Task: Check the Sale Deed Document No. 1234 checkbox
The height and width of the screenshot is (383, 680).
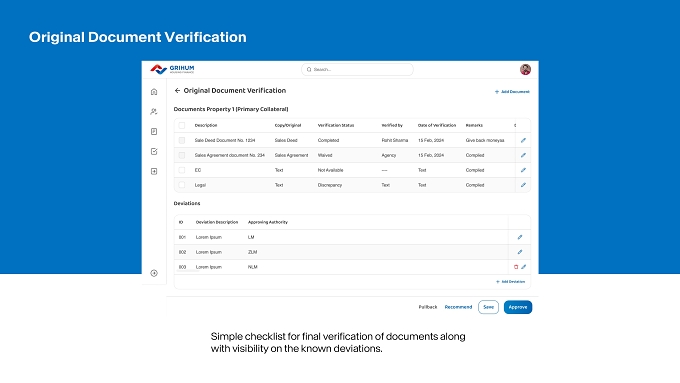Action: [x=182, y=140]
